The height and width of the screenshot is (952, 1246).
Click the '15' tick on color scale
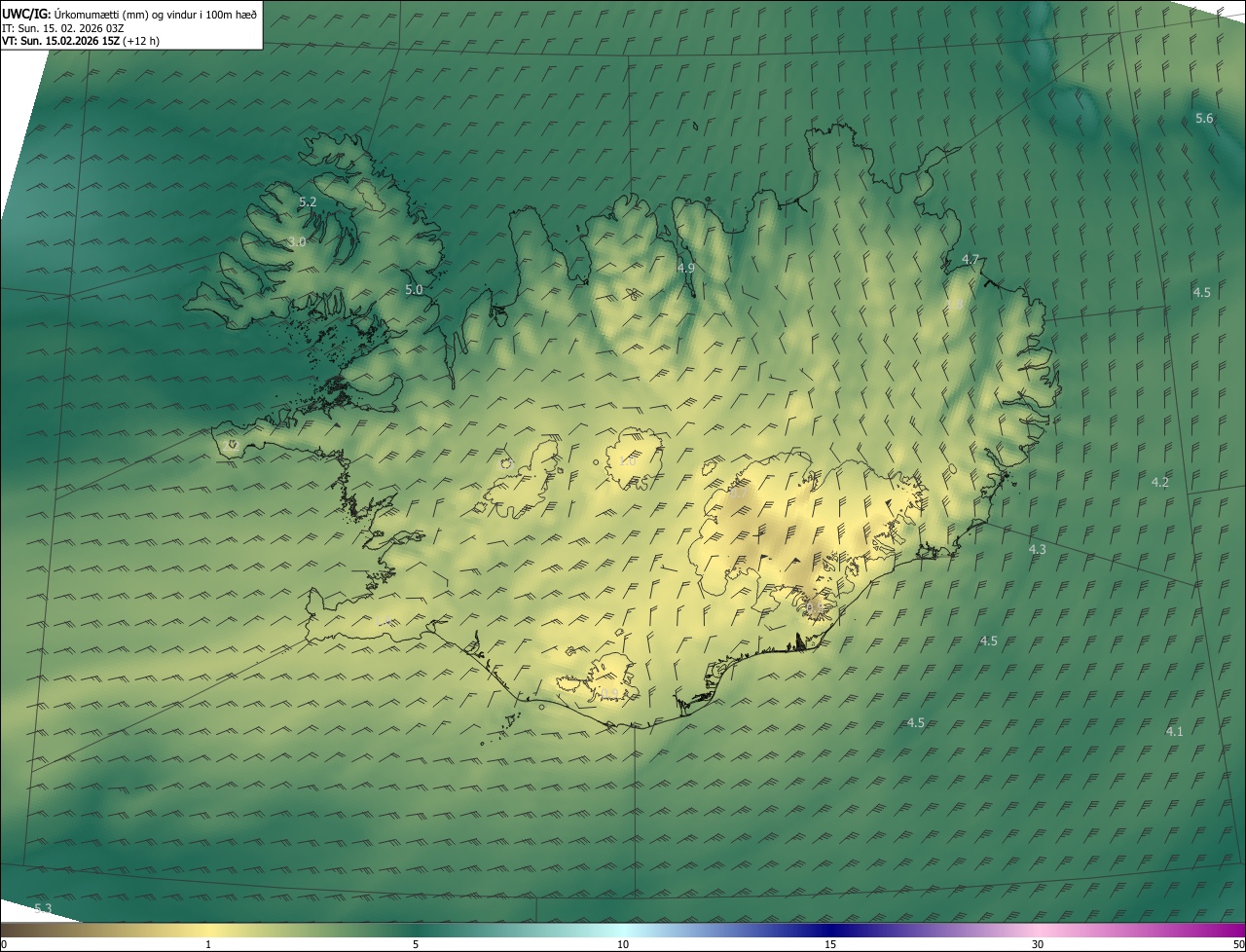click(x=830, y=945)
